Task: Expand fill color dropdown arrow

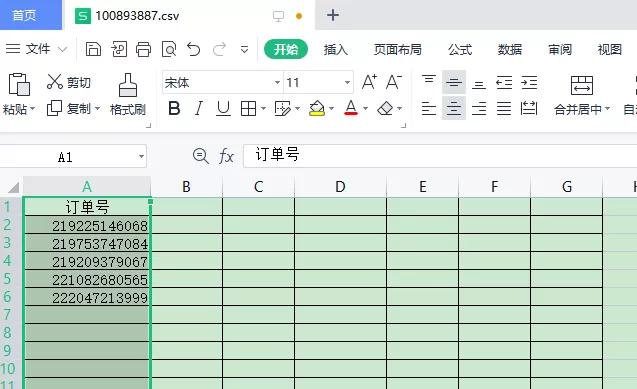Action: click(332, 108)
